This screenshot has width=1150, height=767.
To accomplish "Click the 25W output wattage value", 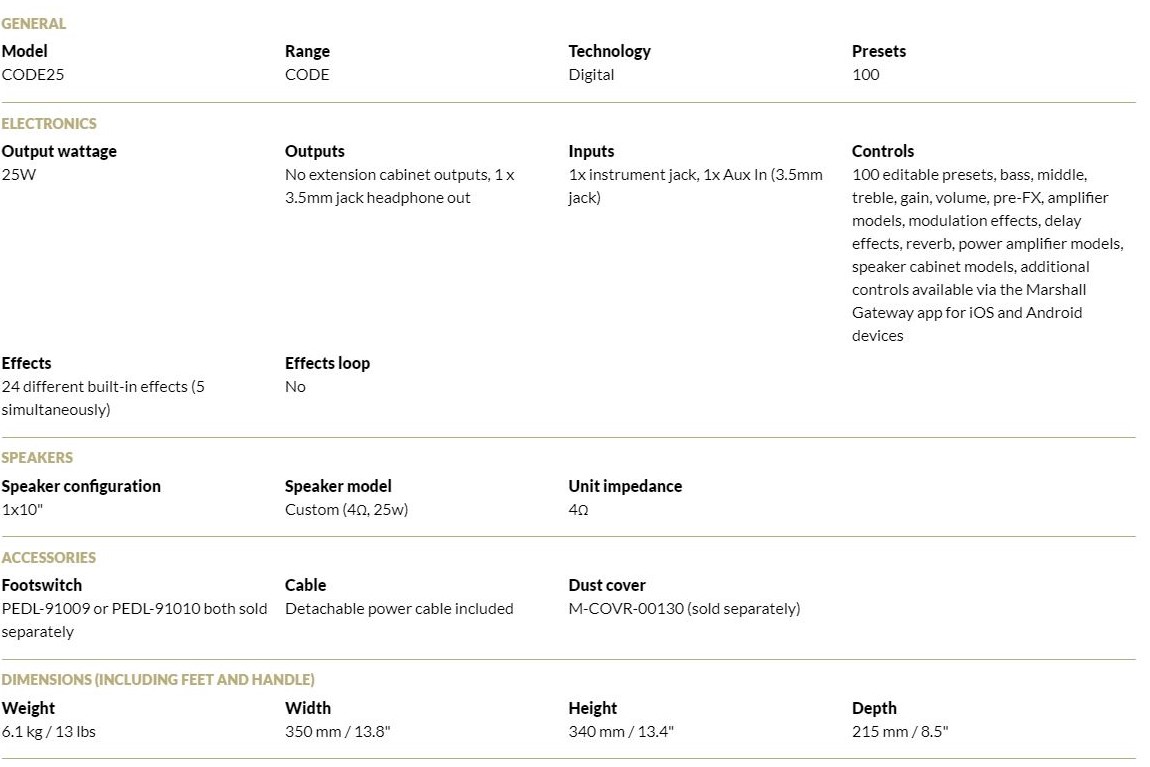I will tap(17, 175).
